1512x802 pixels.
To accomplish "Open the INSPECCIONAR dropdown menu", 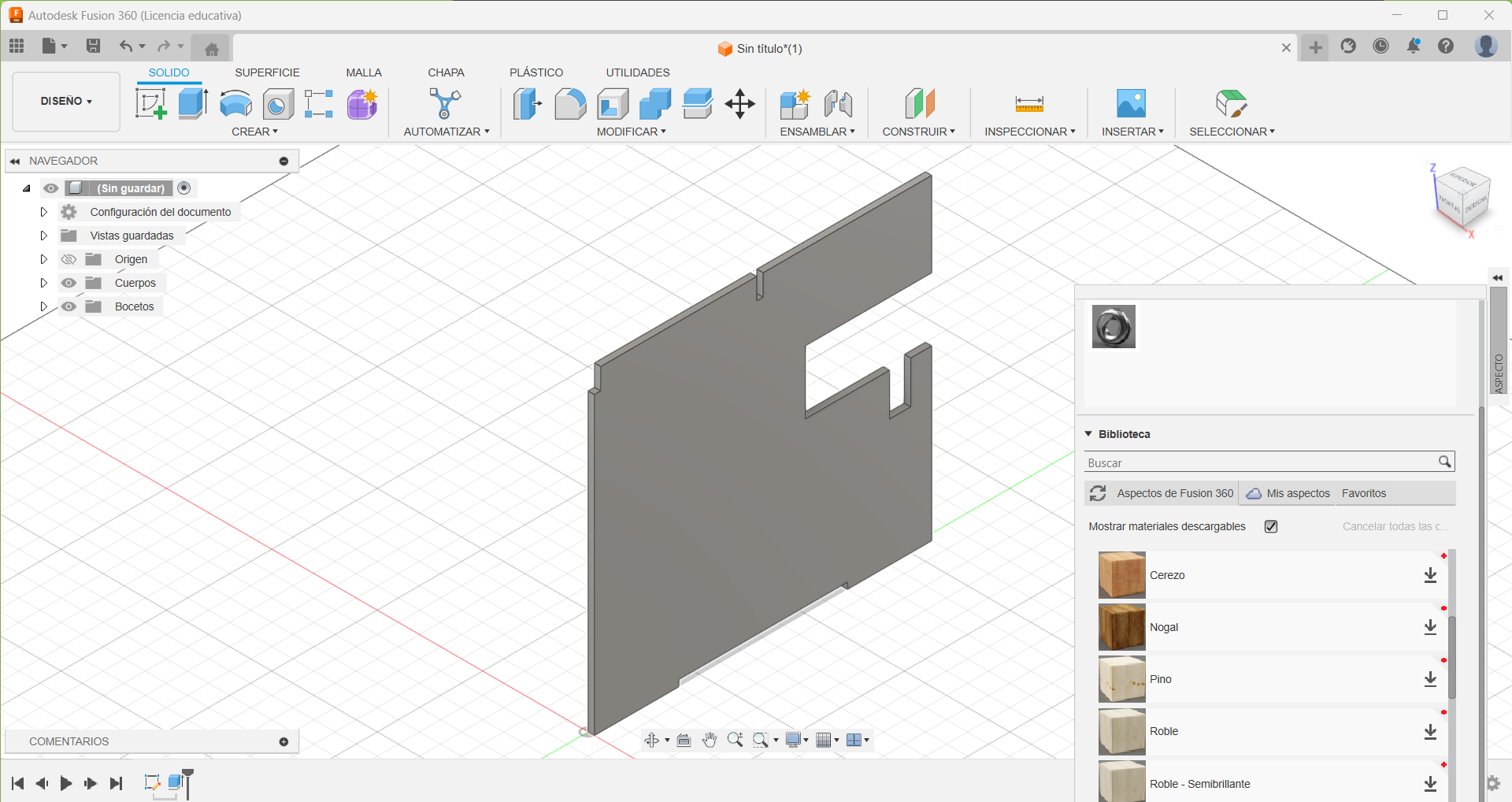I will [1029, 132].
